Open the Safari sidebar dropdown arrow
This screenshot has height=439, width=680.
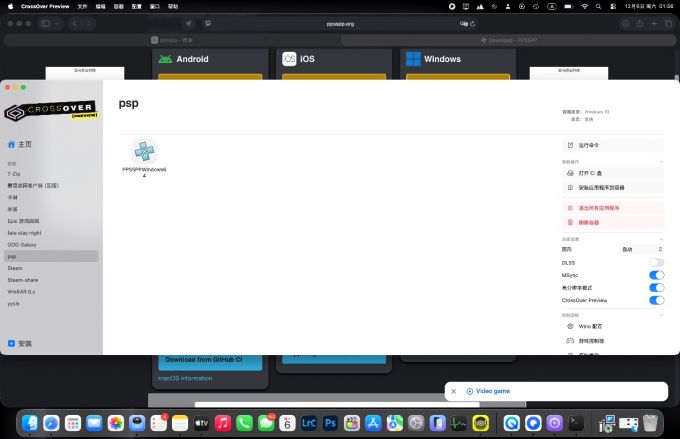[57, 23]
